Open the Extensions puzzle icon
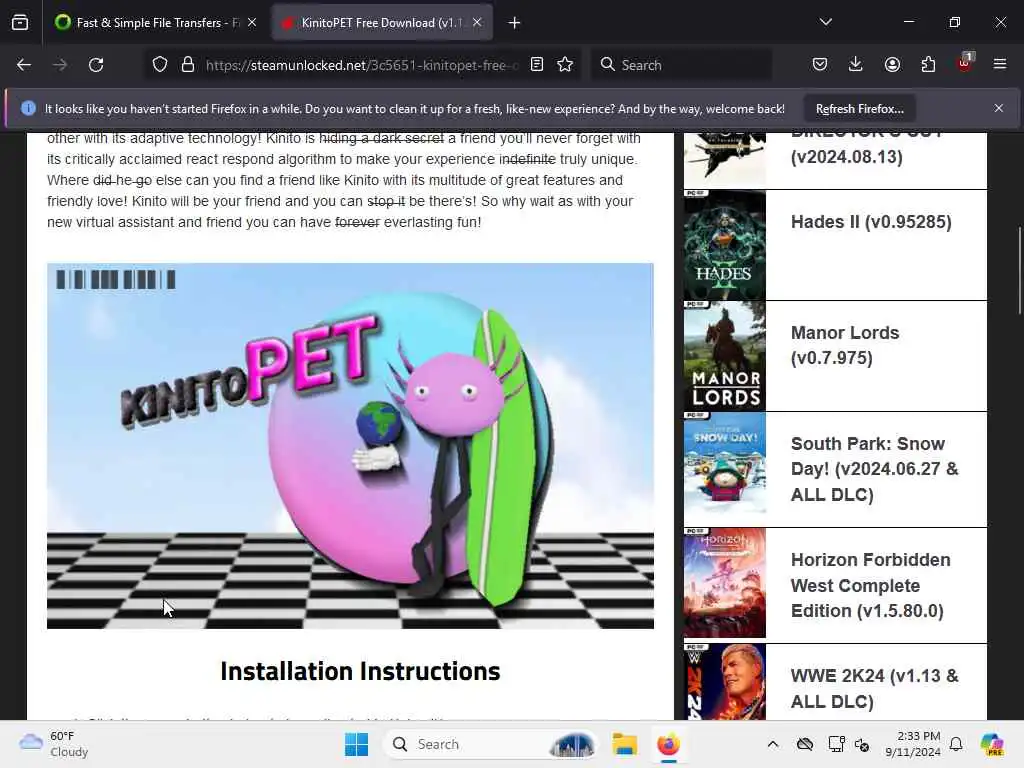Image resolution: width=1024 pixels, height=768 pixels. tap(928, 64)
